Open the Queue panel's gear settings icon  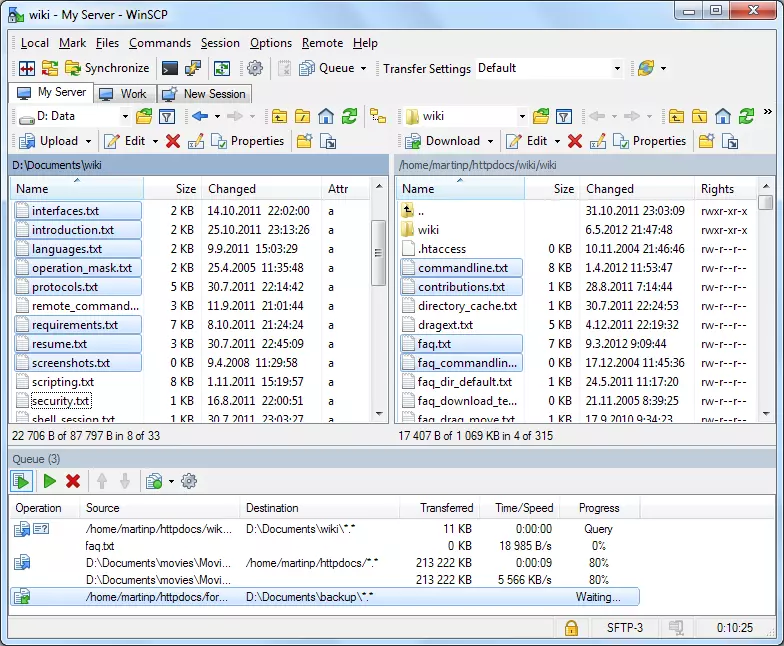click(x=189, y=481)
